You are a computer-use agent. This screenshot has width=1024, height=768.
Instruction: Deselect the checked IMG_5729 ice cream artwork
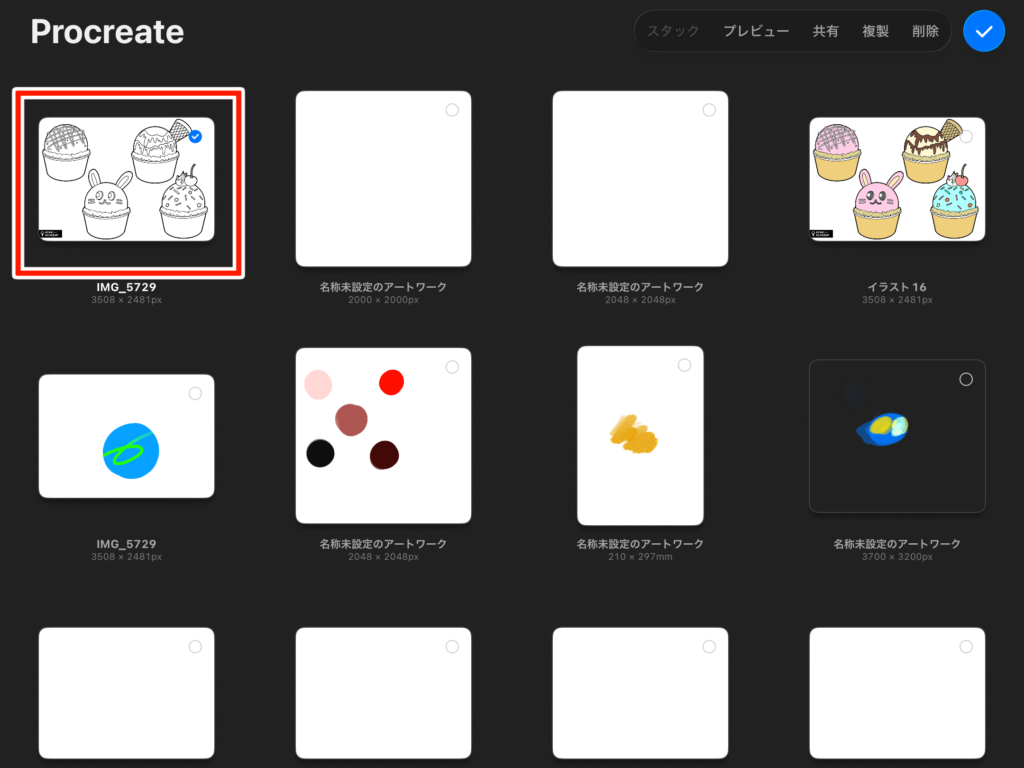pyautogui.click(x=195, y=137)
